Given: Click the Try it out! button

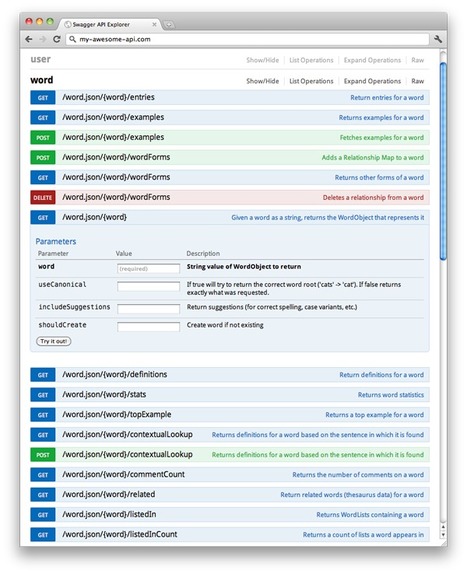Looking at the screenshot, I should (x=54, y=341).
